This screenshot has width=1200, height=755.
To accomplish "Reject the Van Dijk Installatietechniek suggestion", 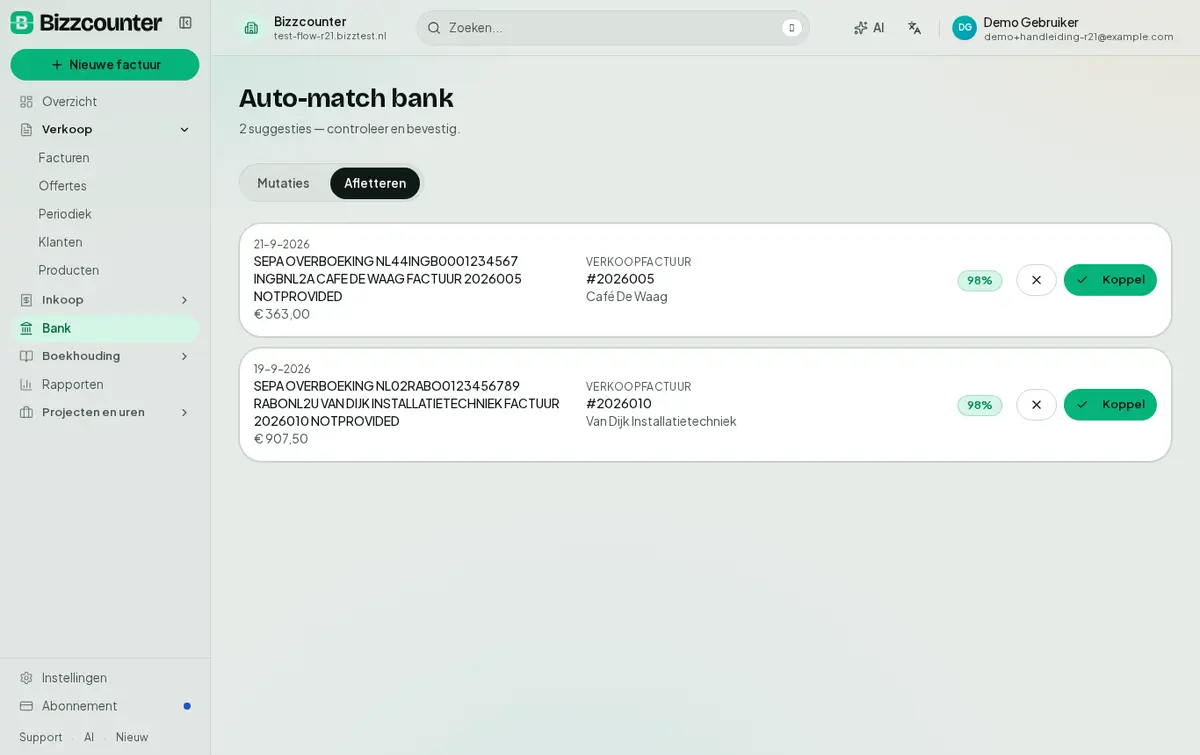I will tap(1036, 405).
